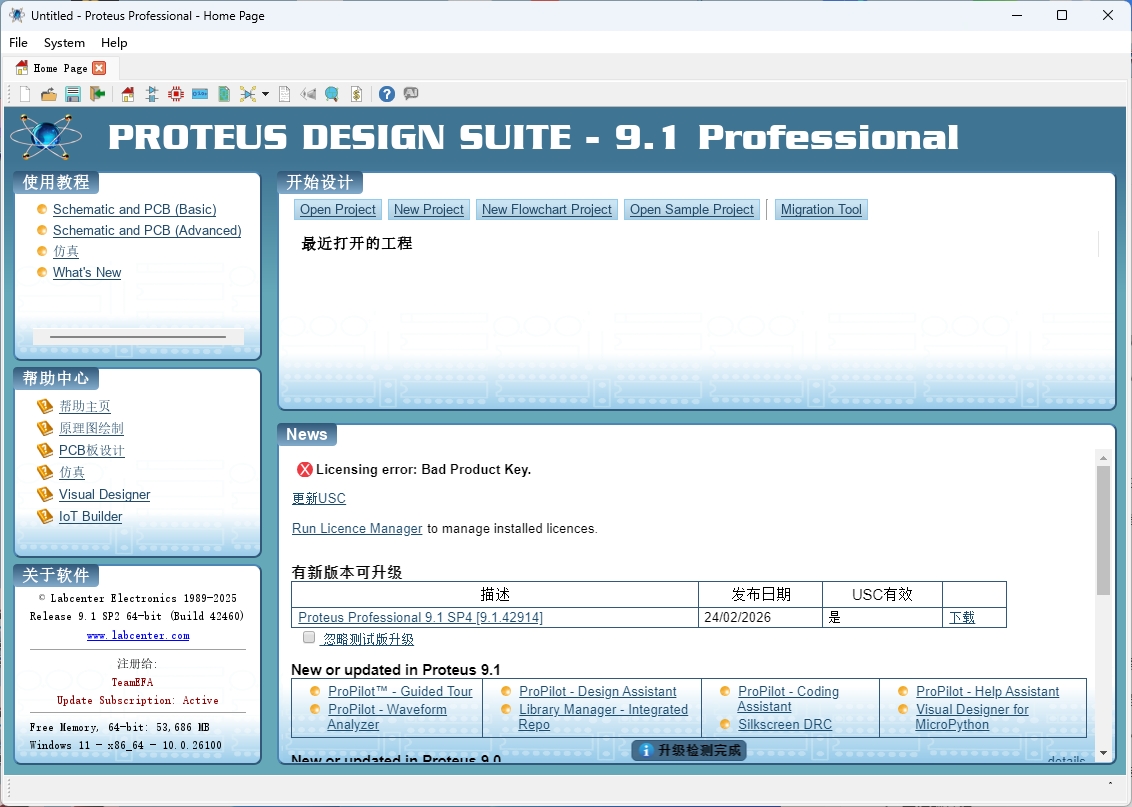Viewport: 1132px width, 807px height.
Task: Open the web search globe icon
Action: tap(331, 93)
